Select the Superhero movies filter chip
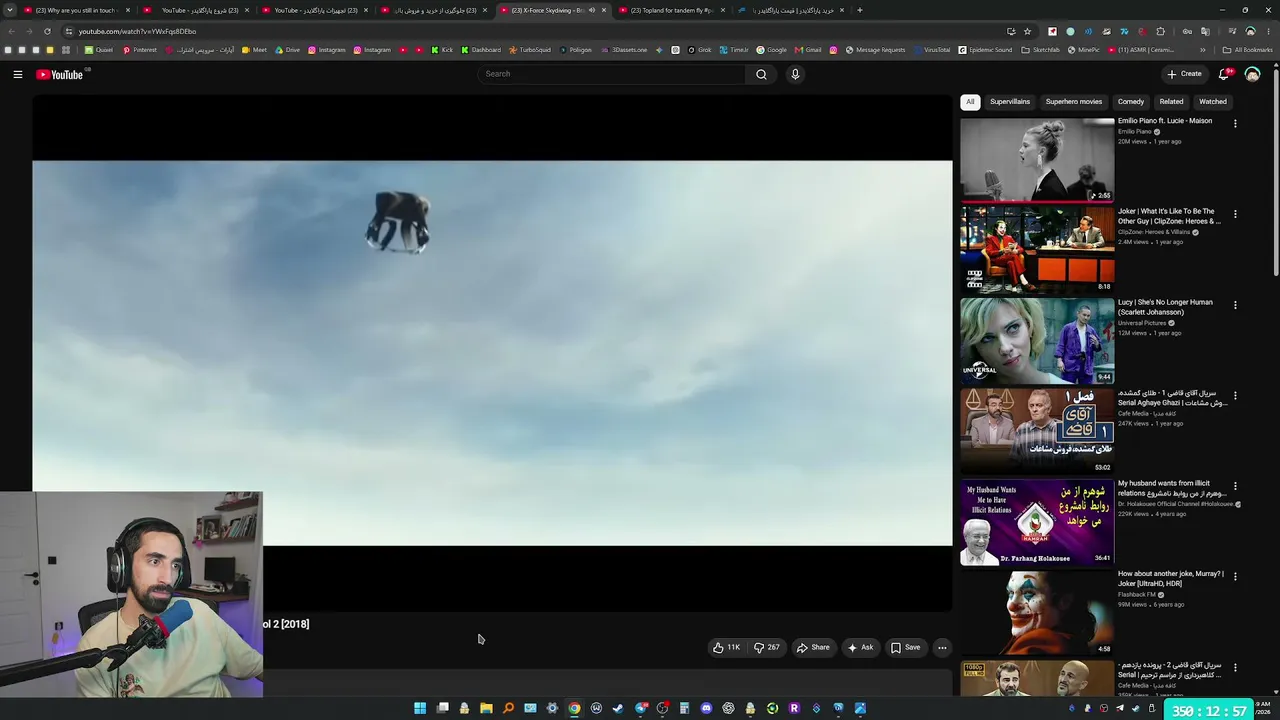Image resolution: width=1280 pixels, height=720 pixels. coord(1074,102)
